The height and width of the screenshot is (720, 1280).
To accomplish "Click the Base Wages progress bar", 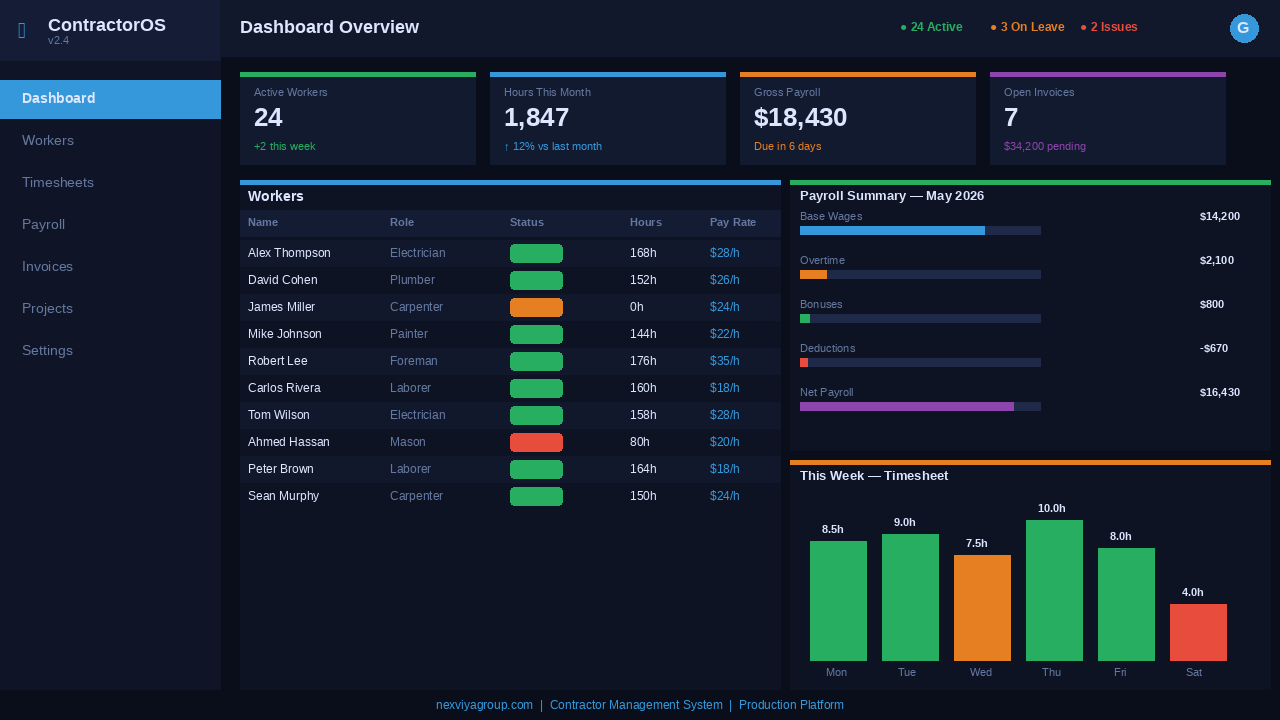I will pos(920,231).
